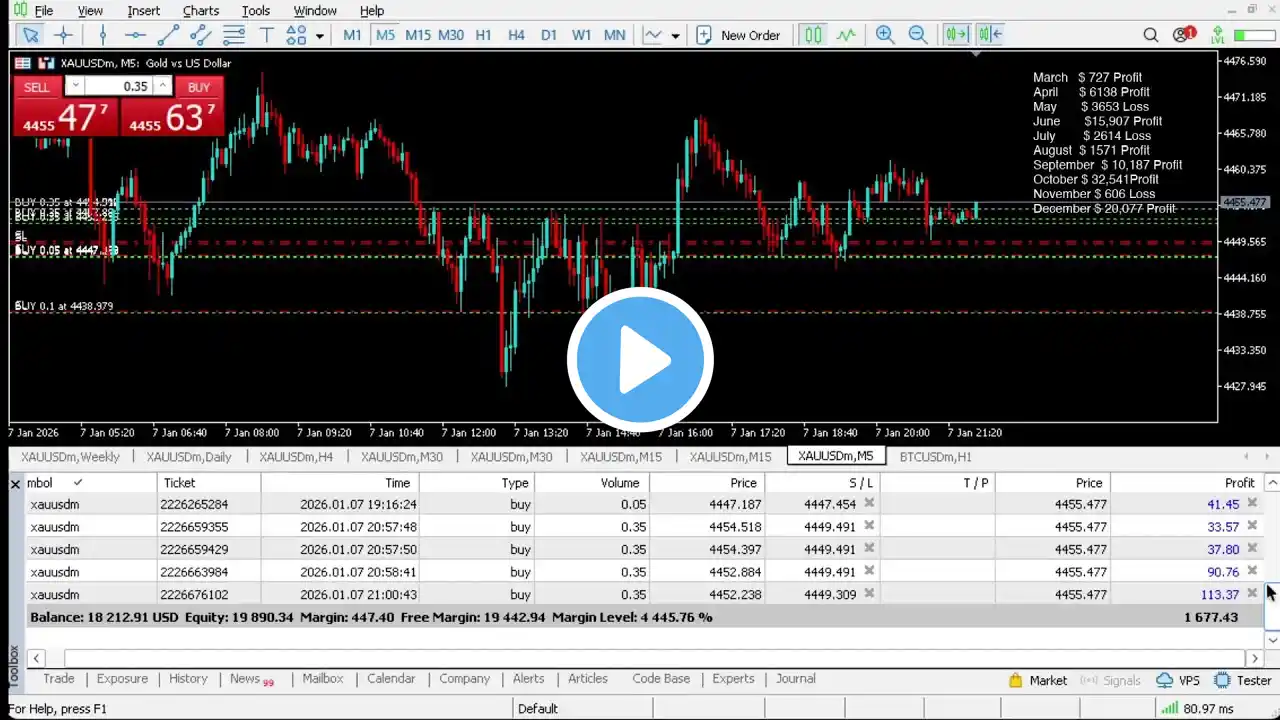Open the search magnifier

point(1151,35)
